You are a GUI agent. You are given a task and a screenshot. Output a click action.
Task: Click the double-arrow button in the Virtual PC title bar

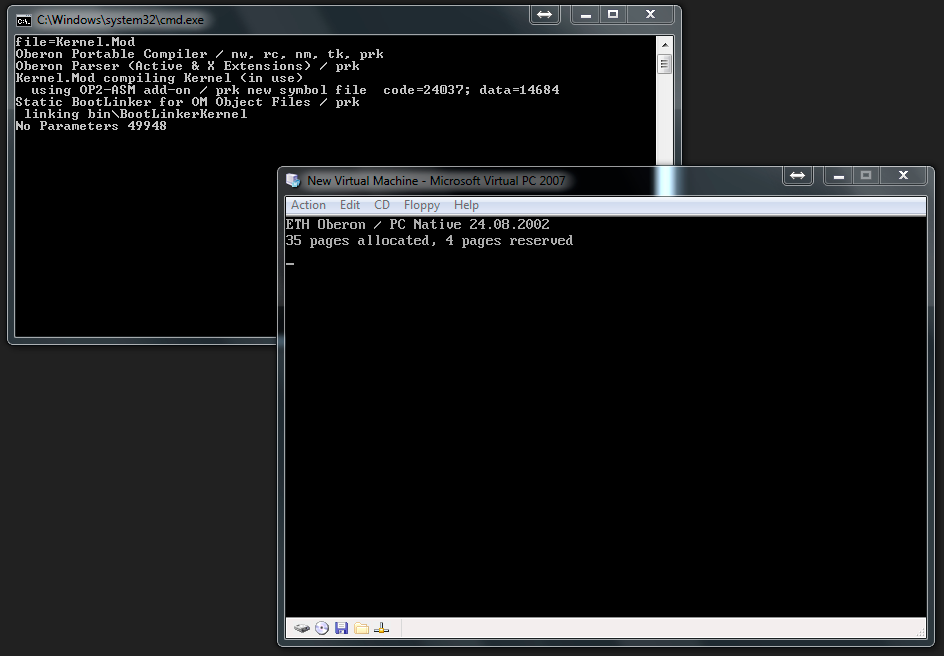point(798,175)
